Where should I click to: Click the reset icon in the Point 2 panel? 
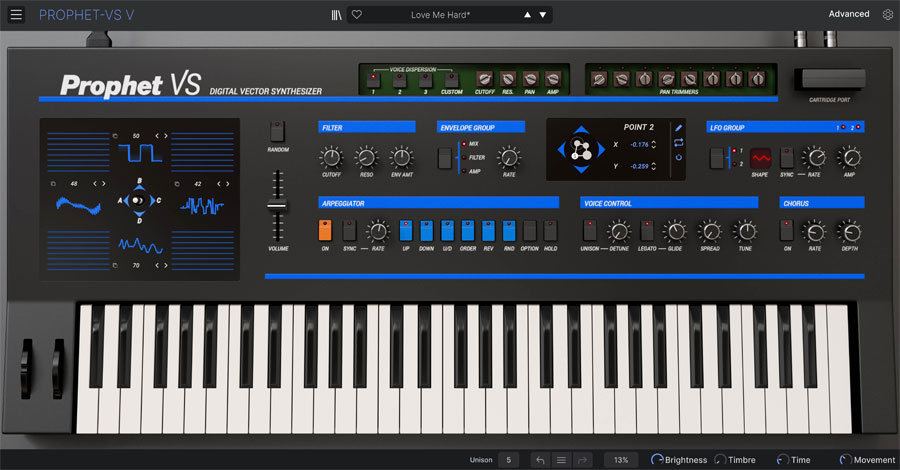[x=679, y=158]
